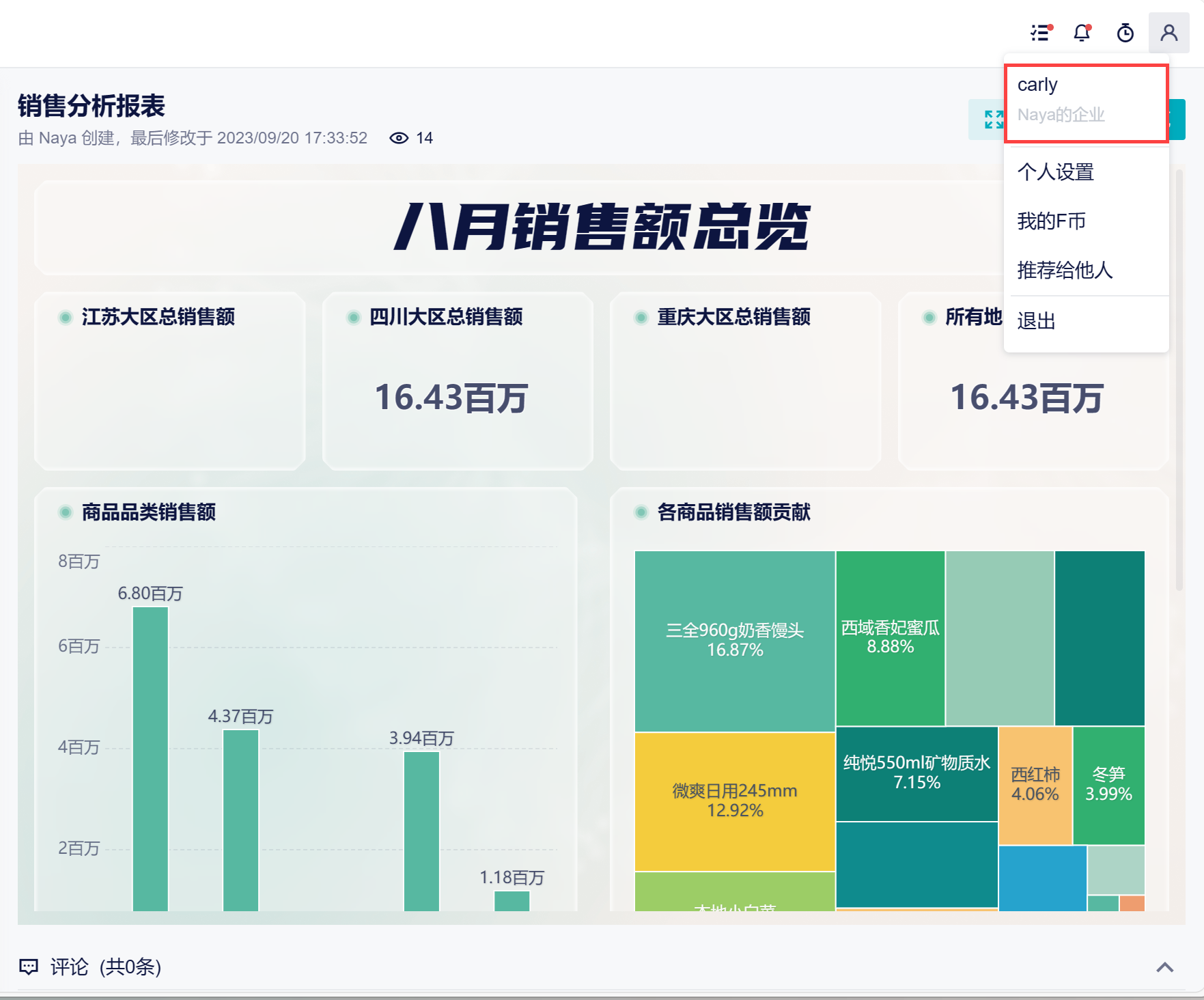The height and width of the screenshot is (1000, 1204).
Task: Open 我的F币 from the user menu
Action: click(1052, 221)
